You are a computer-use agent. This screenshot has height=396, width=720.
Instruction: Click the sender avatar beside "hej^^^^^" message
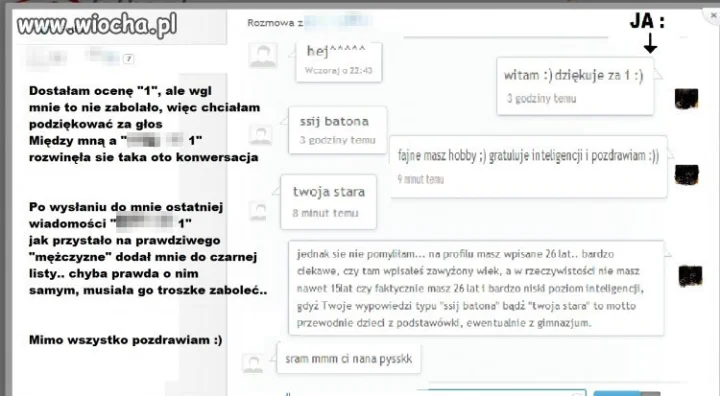263,55
